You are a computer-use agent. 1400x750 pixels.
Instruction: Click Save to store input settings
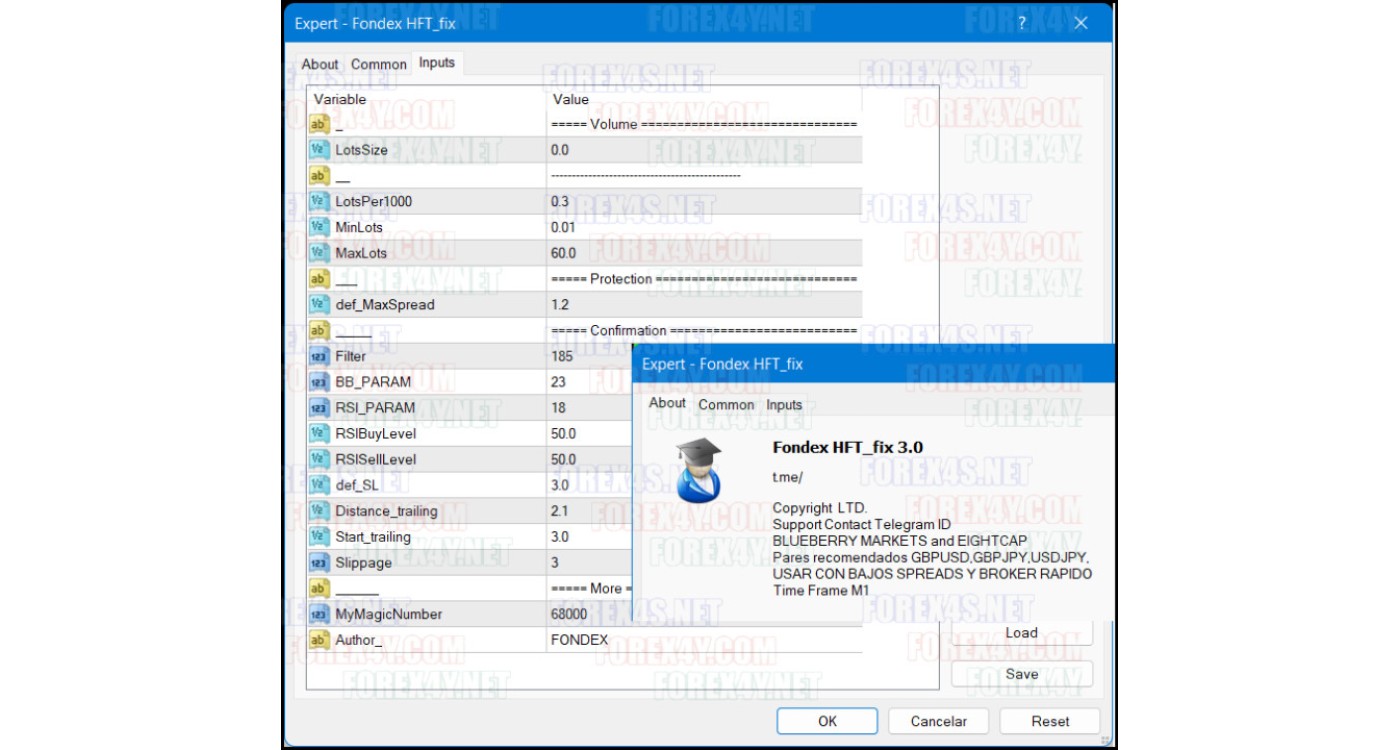1021,674
